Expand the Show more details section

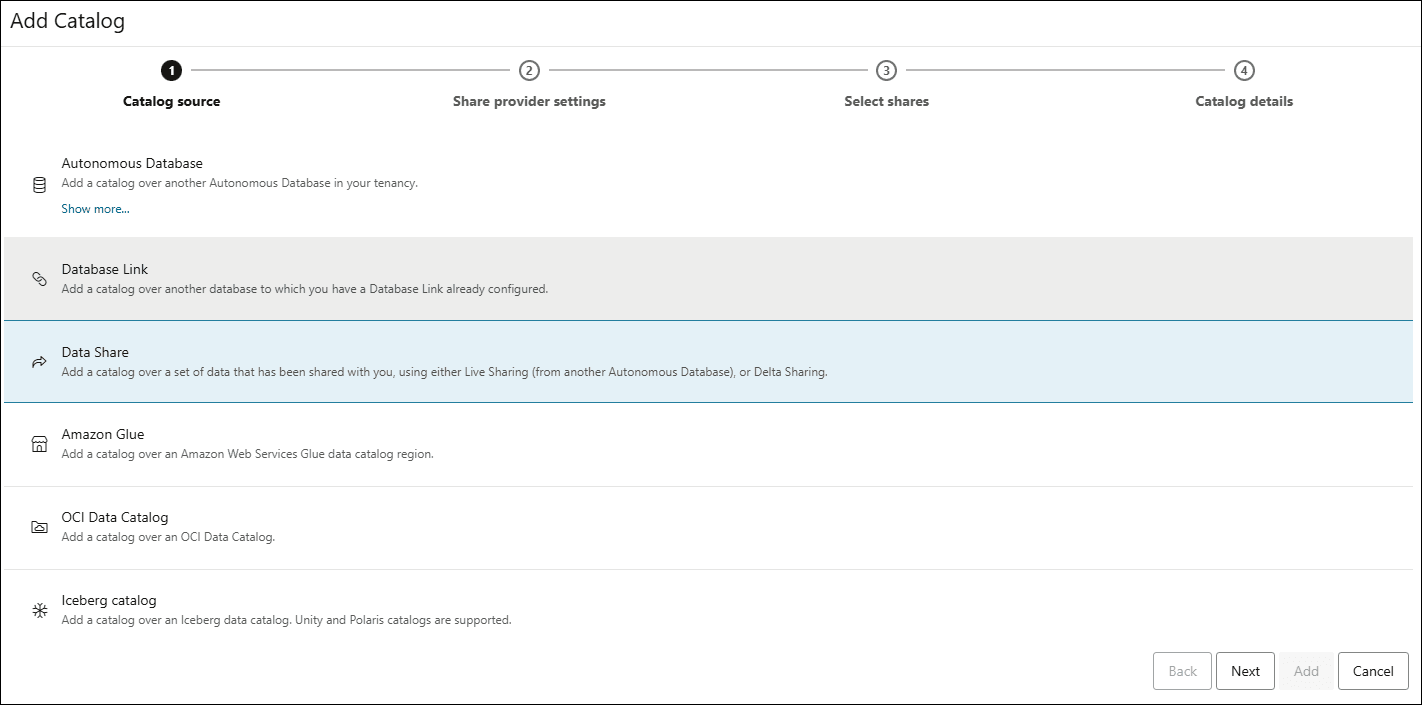(x=95, y=208)
